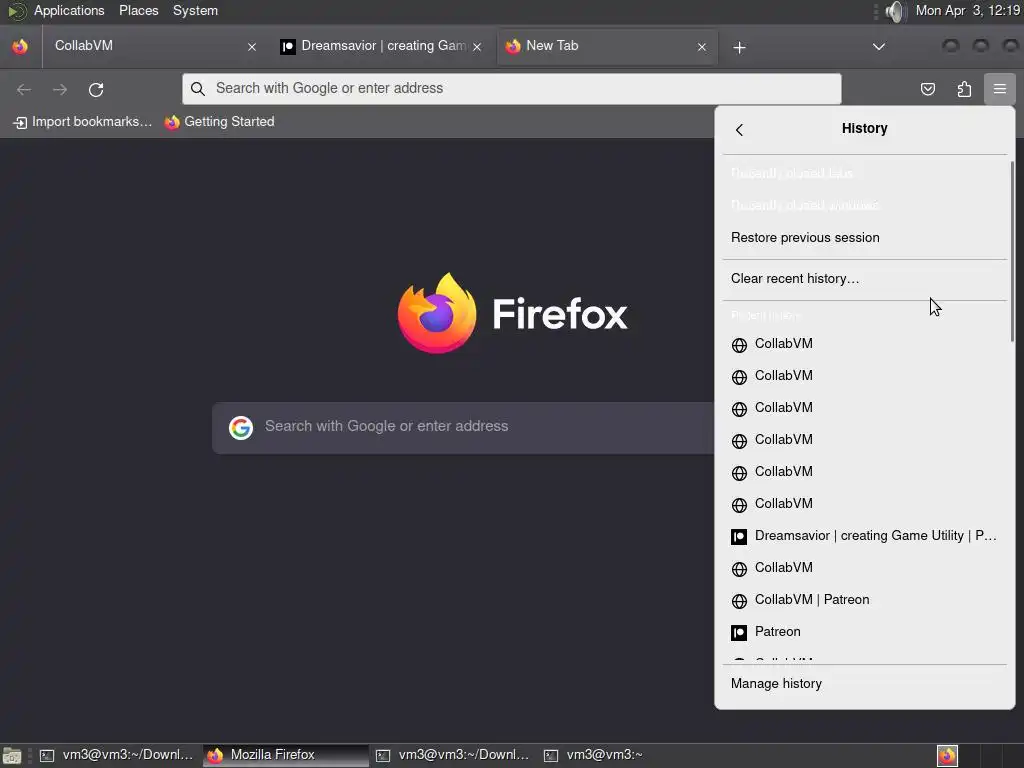The width and height of the screenshot is (1024, 768).
Task: Go back one page
Action: point(24,89)
